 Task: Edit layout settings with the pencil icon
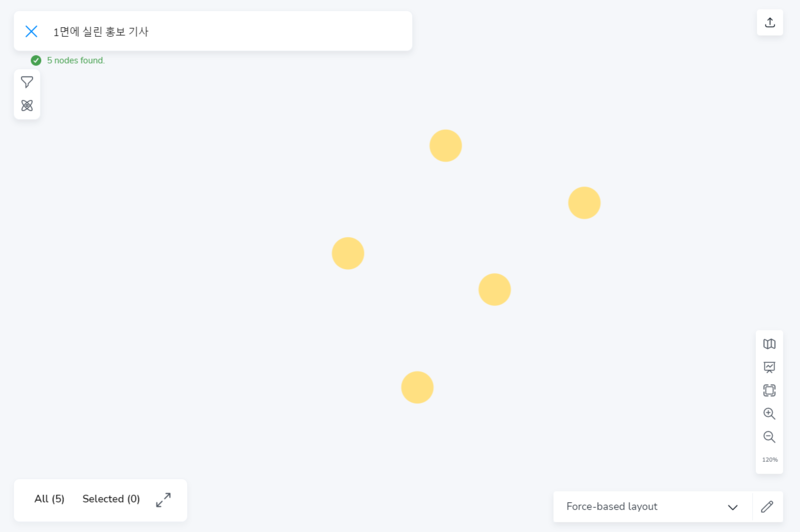[x=767, y=507]
